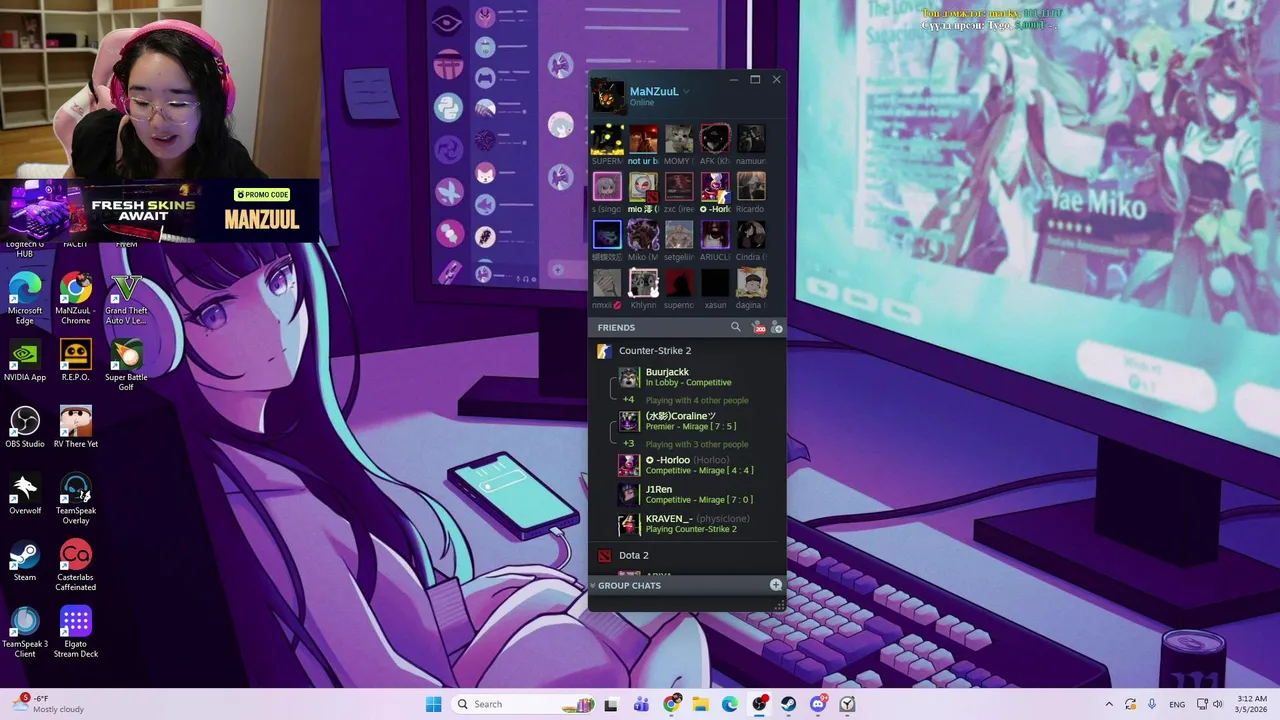This screenshot has width=1280, height=720.
Task: Open the friends search magnifier icon
Action: [736, 327]
